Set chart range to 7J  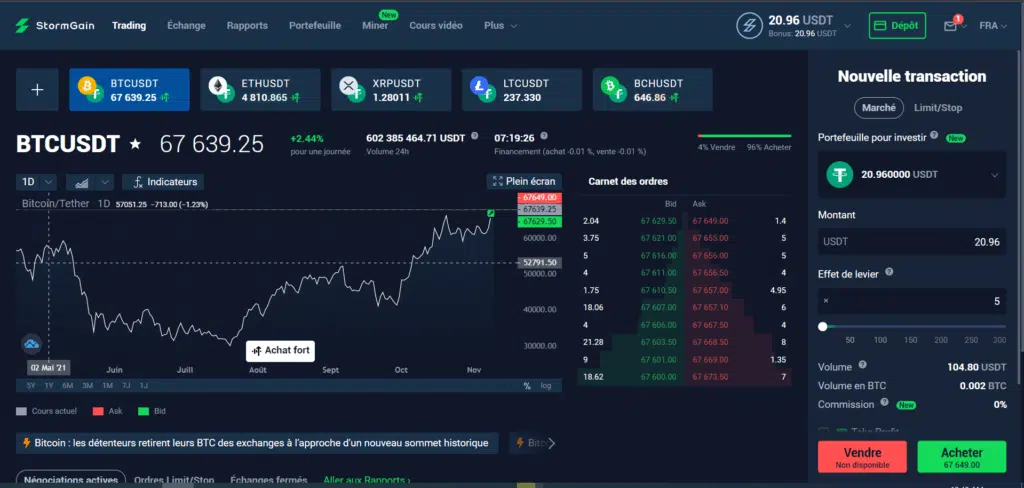[x=126, y=385]
